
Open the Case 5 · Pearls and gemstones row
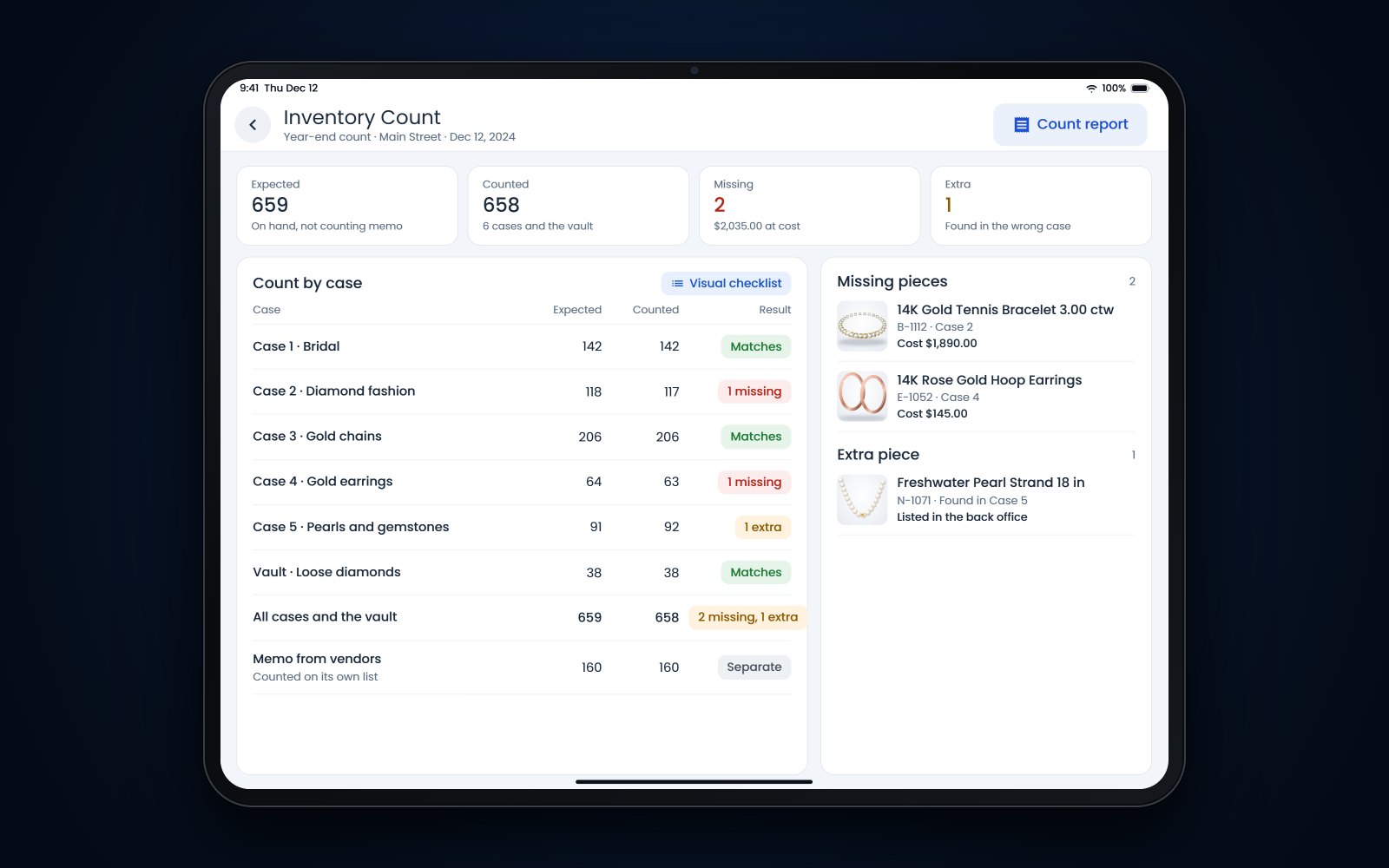(x=522, y=527)
